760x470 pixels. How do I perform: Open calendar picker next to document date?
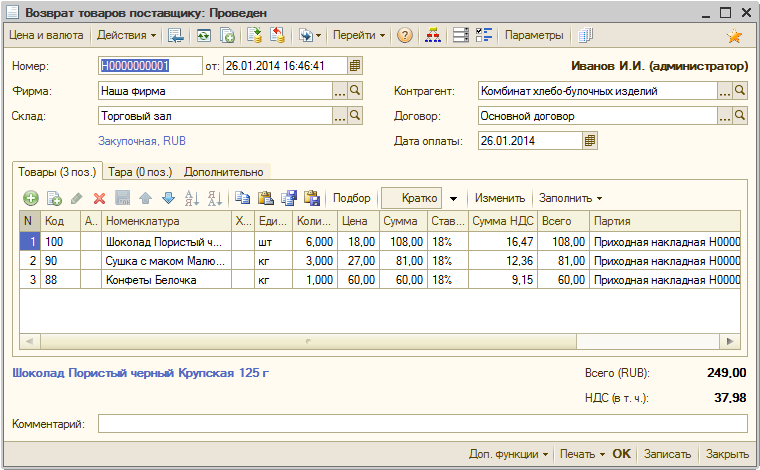click(x=355, y=66)
